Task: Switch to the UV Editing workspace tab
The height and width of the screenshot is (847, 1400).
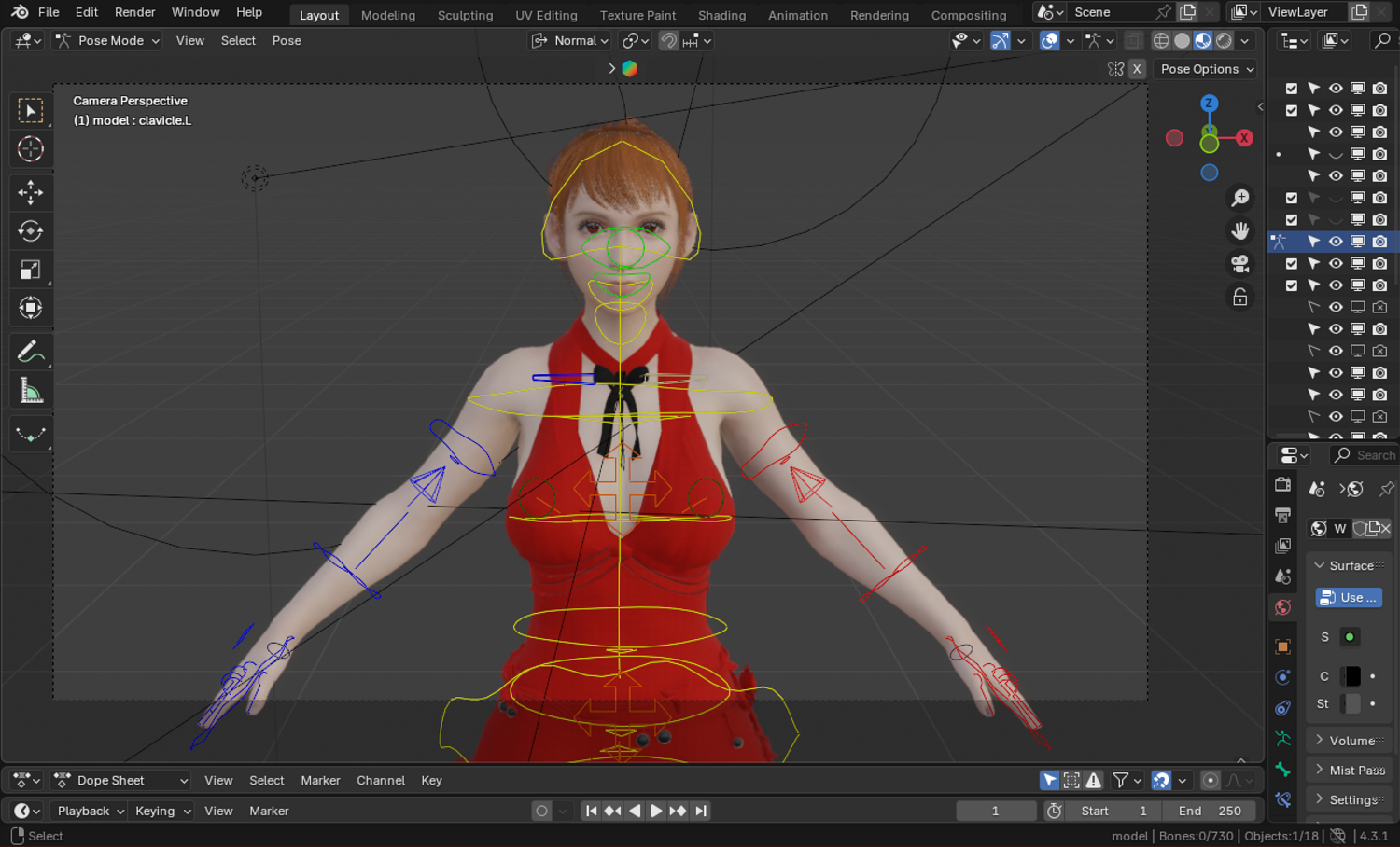Action: [x=546, y=15]
